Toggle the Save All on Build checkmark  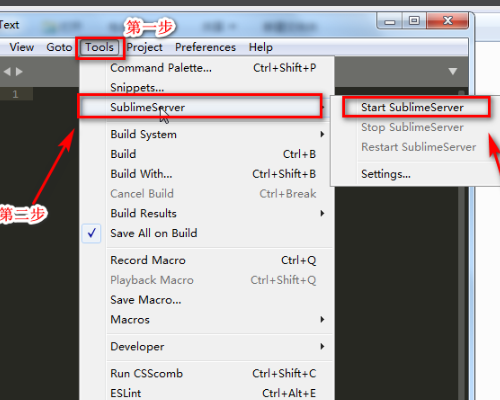[x=92, y=233]
